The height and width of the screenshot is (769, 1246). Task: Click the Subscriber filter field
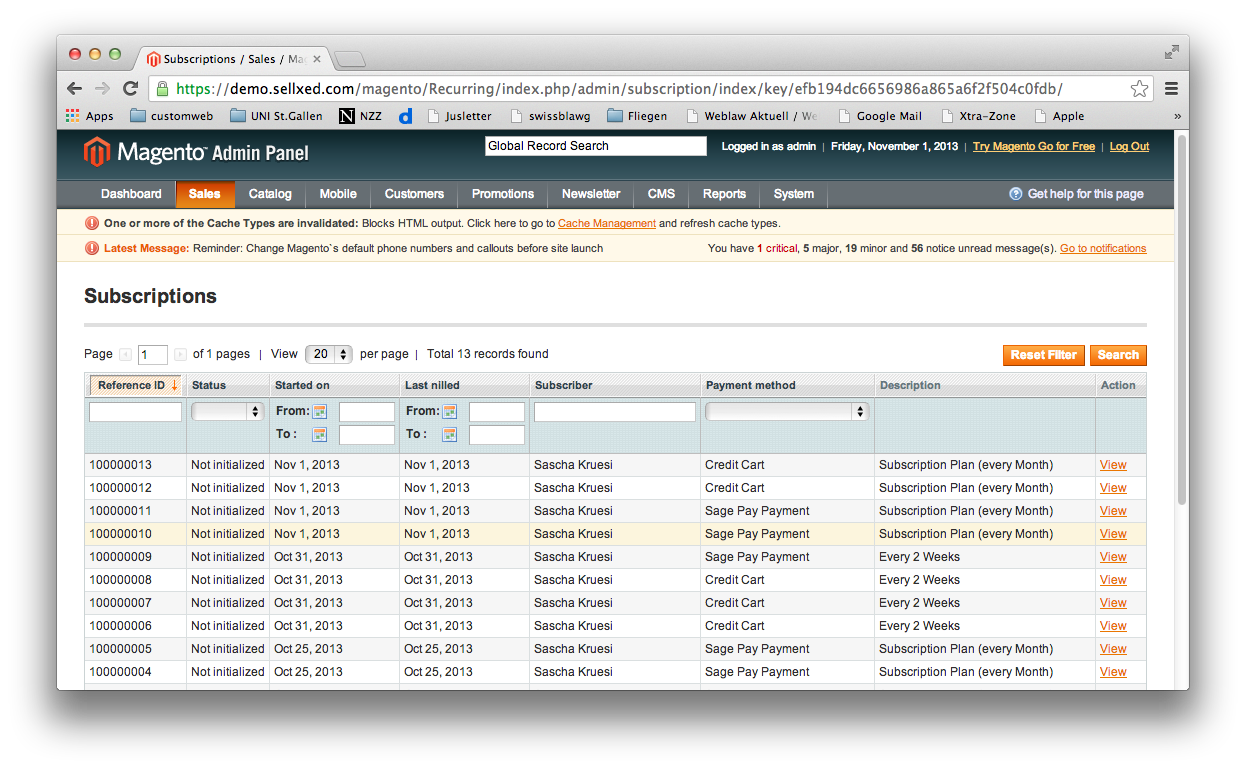tap(615, 412)
